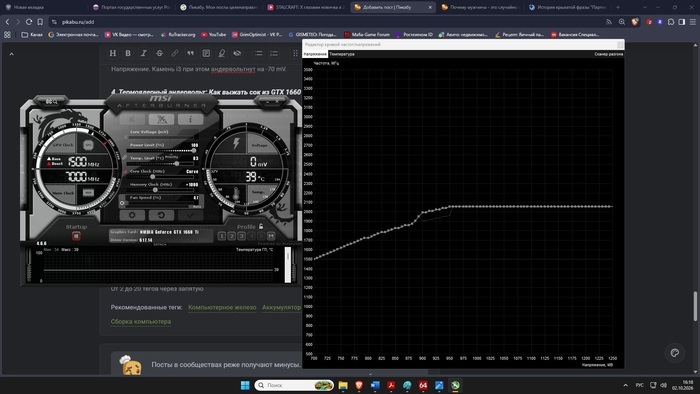
Task: Open the browser tab list dropdown
Action: coord(645,7)
